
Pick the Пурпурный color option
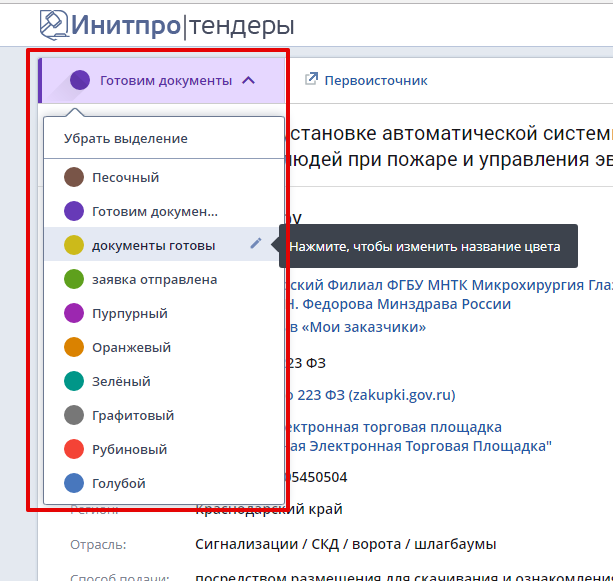130,314
